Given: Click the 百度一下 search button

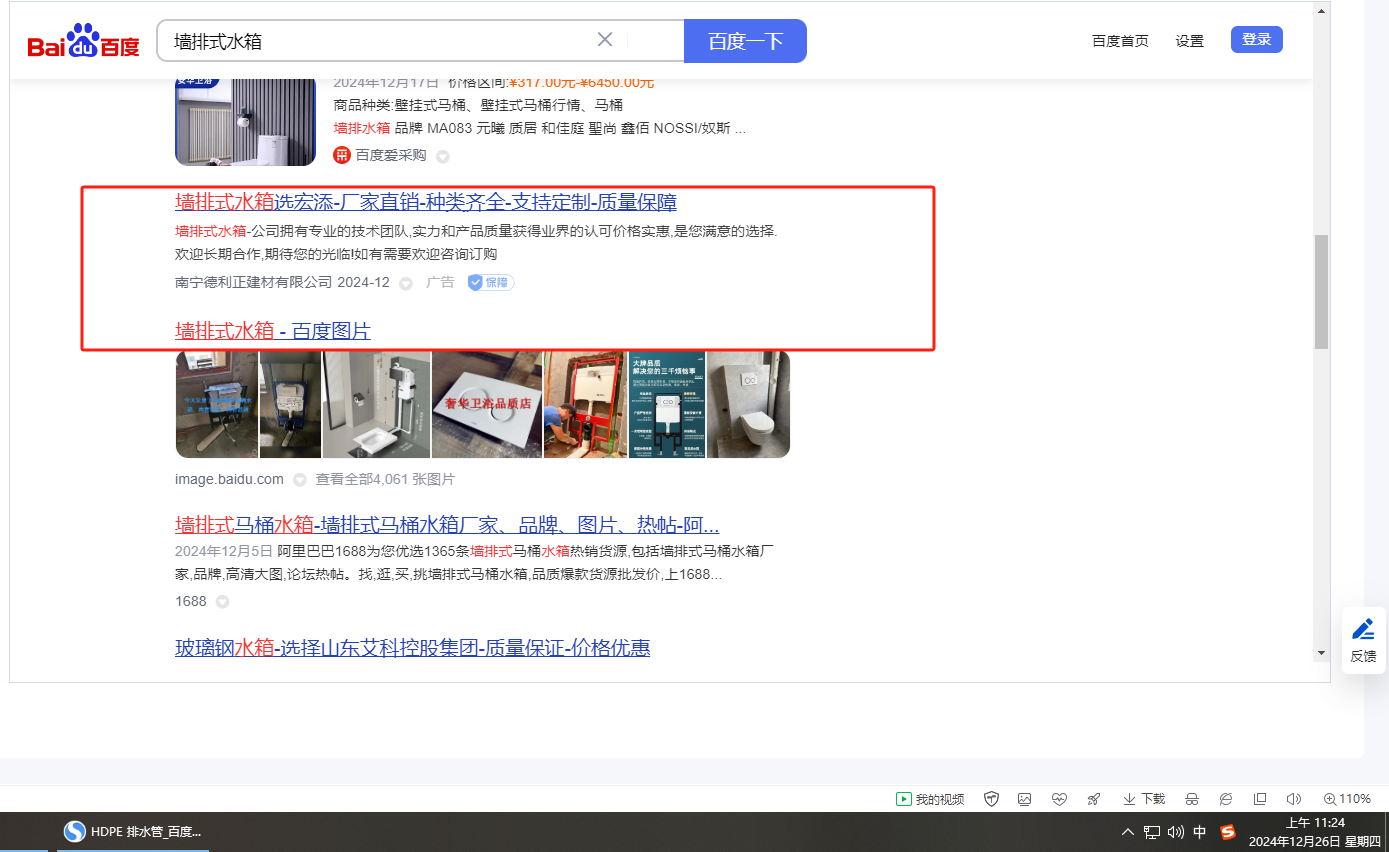Looking at the screenshot, I should click(x=745, y=41).
